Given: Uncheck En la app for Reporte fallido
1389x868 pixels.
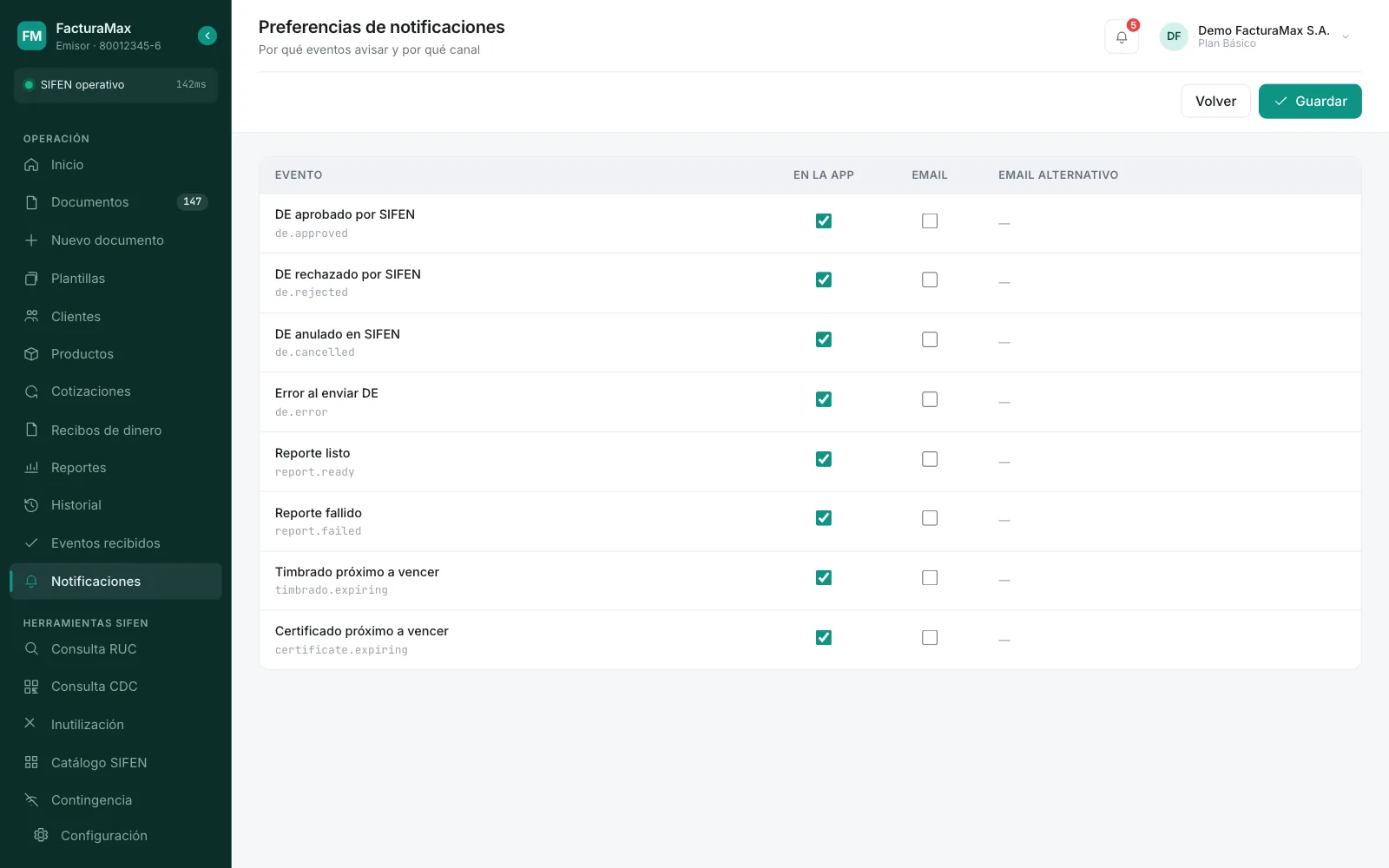Looking at the screenshot, I should 824,518.
